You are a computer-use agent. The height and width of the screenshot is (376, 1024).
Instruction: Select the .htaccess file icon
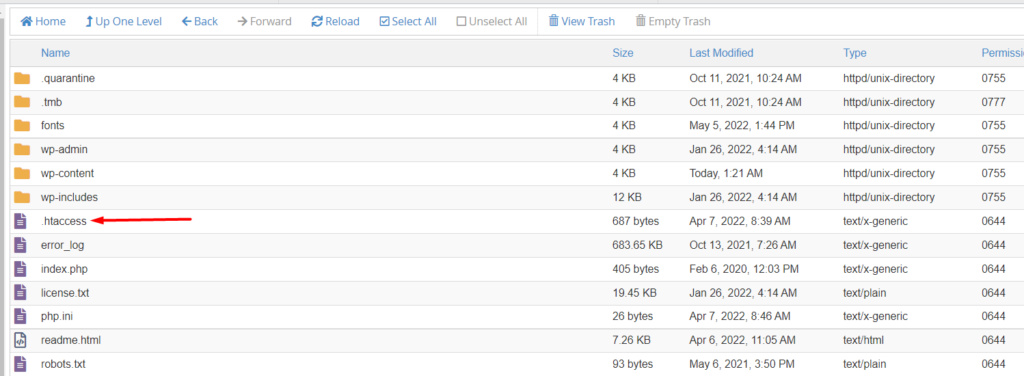point(21,221)
